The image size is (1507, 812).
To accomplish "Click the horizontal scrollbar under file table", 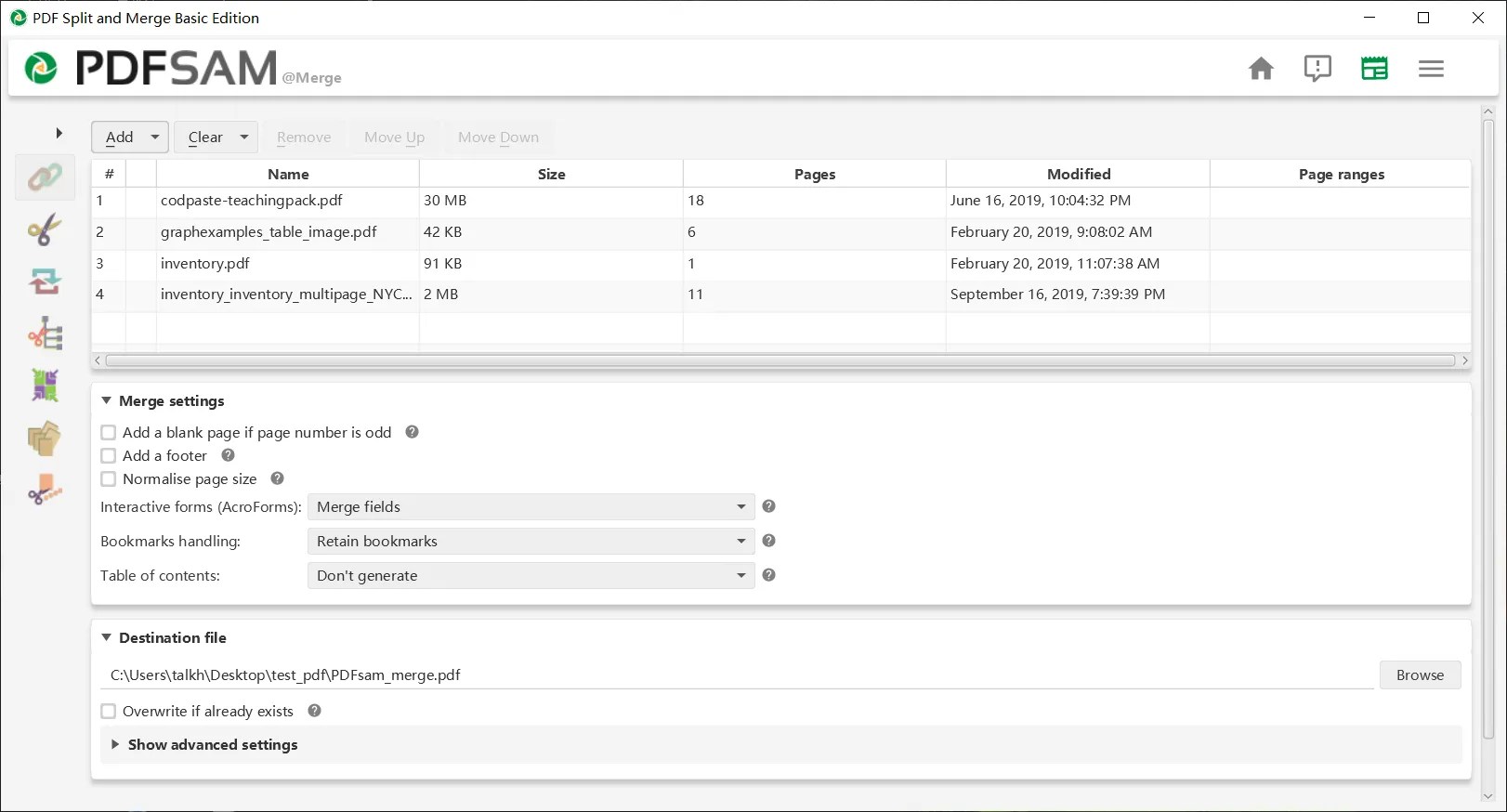I will [x=780, y=360].
